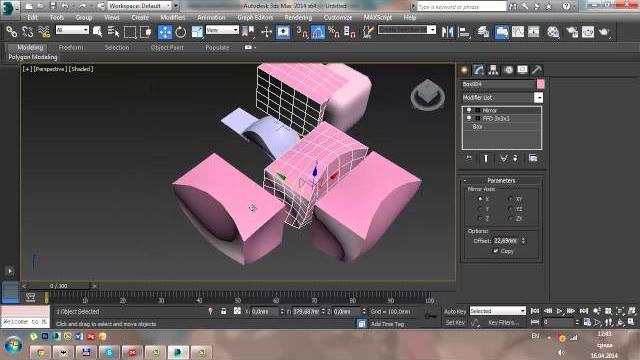Viewport: 640px width, 360px height.
Task: Open the key mode Selected dropdown
Action: point(498,311)
